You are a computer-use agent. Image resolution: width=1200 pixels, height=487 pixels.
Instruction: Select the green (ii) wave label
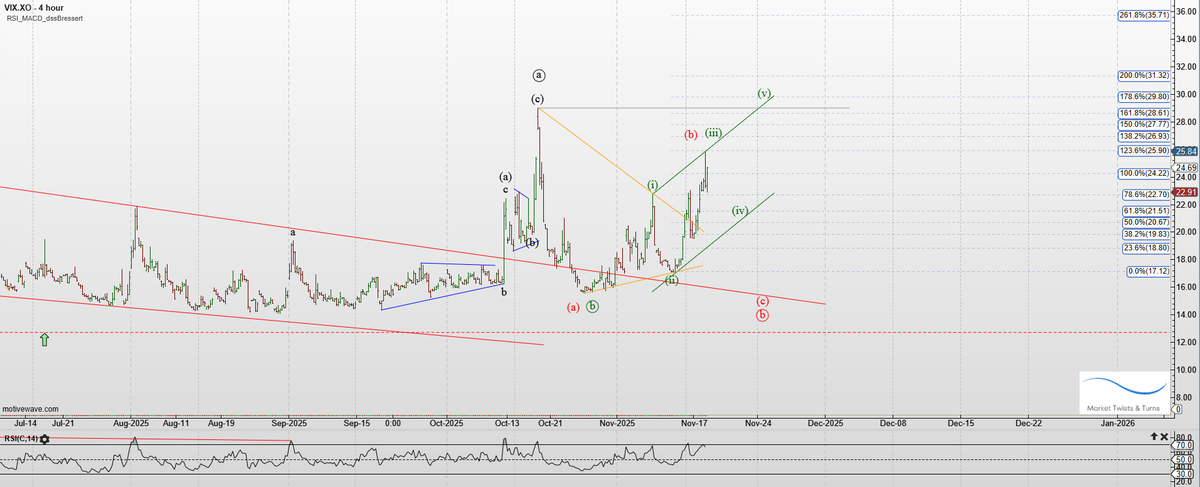point(672,279)
